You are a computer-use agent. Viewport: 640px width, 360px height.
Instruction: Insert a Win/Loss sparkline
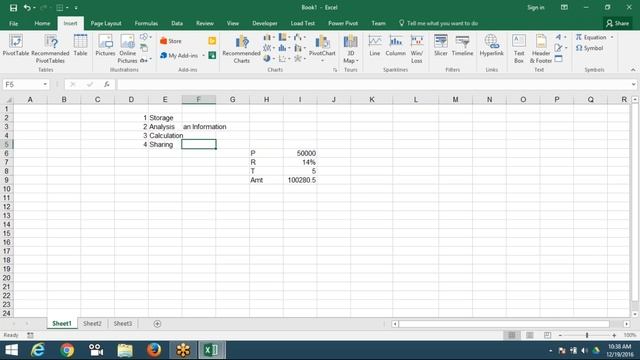(417, 49)
